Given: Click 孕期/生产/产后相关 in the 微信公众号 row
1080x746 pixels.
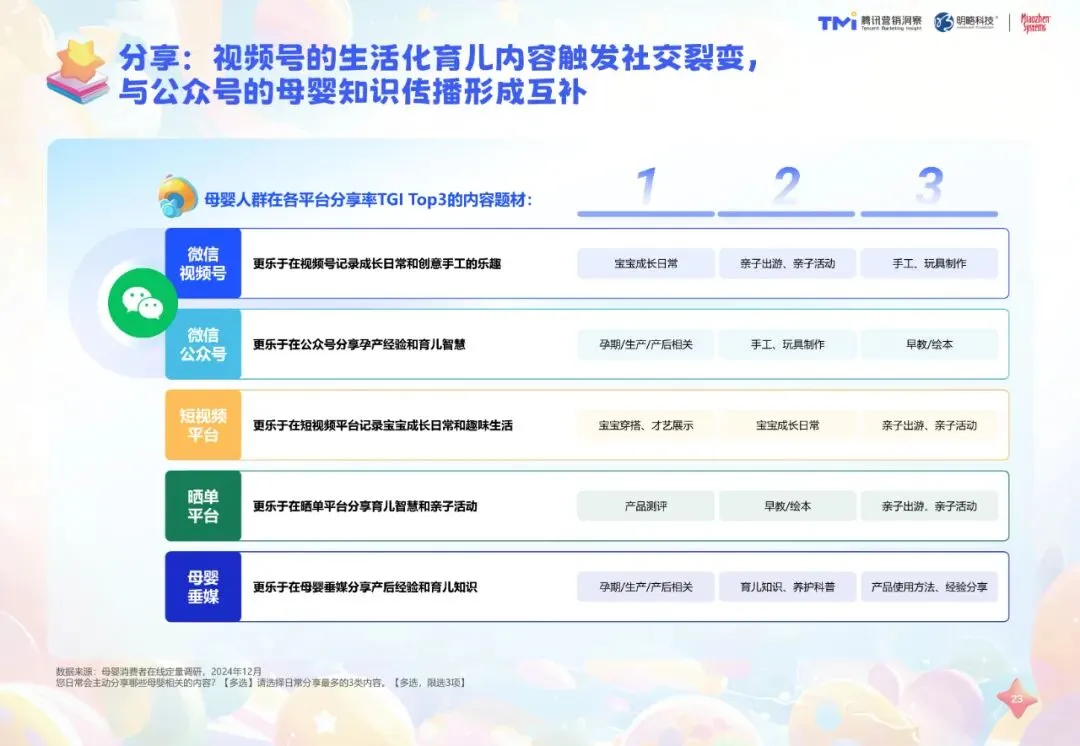Looking at the screenshot, I should coord(646,344).
